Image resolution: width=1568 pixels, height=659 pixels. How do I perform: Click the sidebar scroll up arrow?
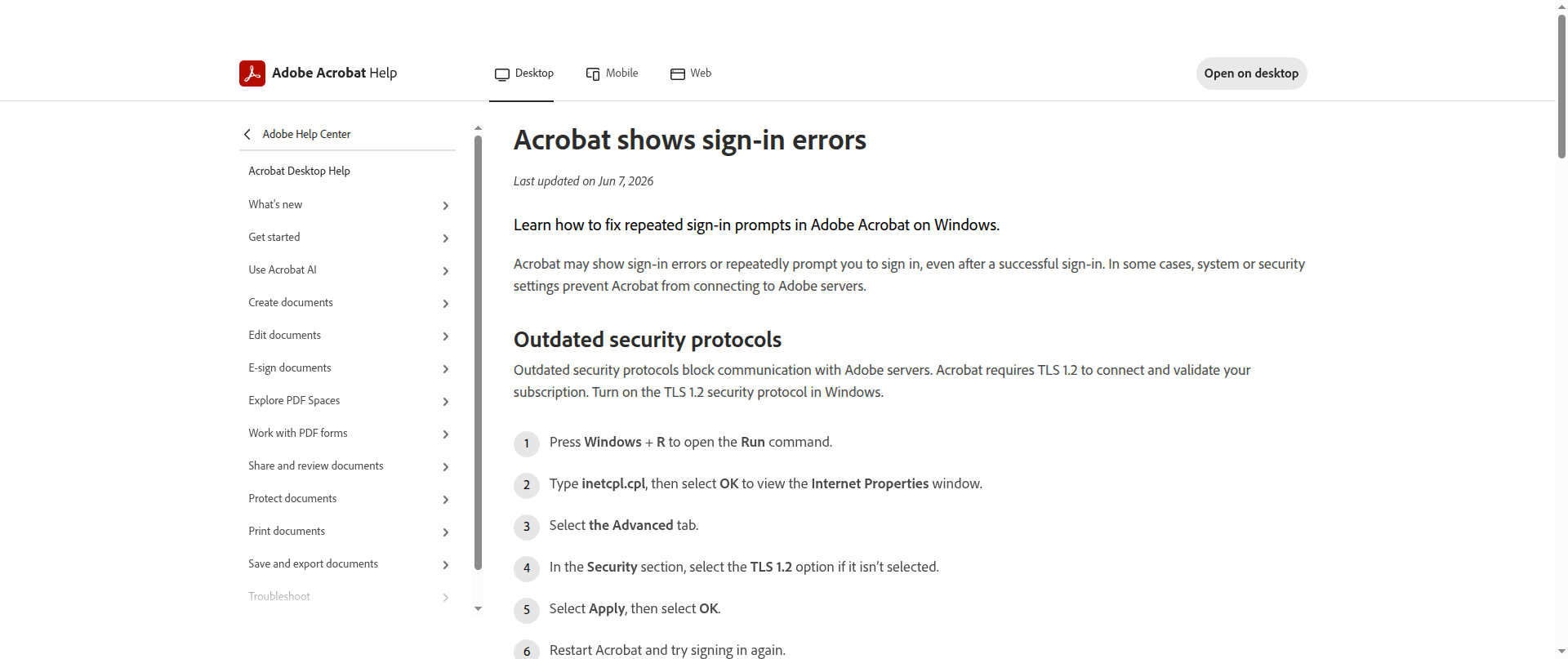[479, 128]
